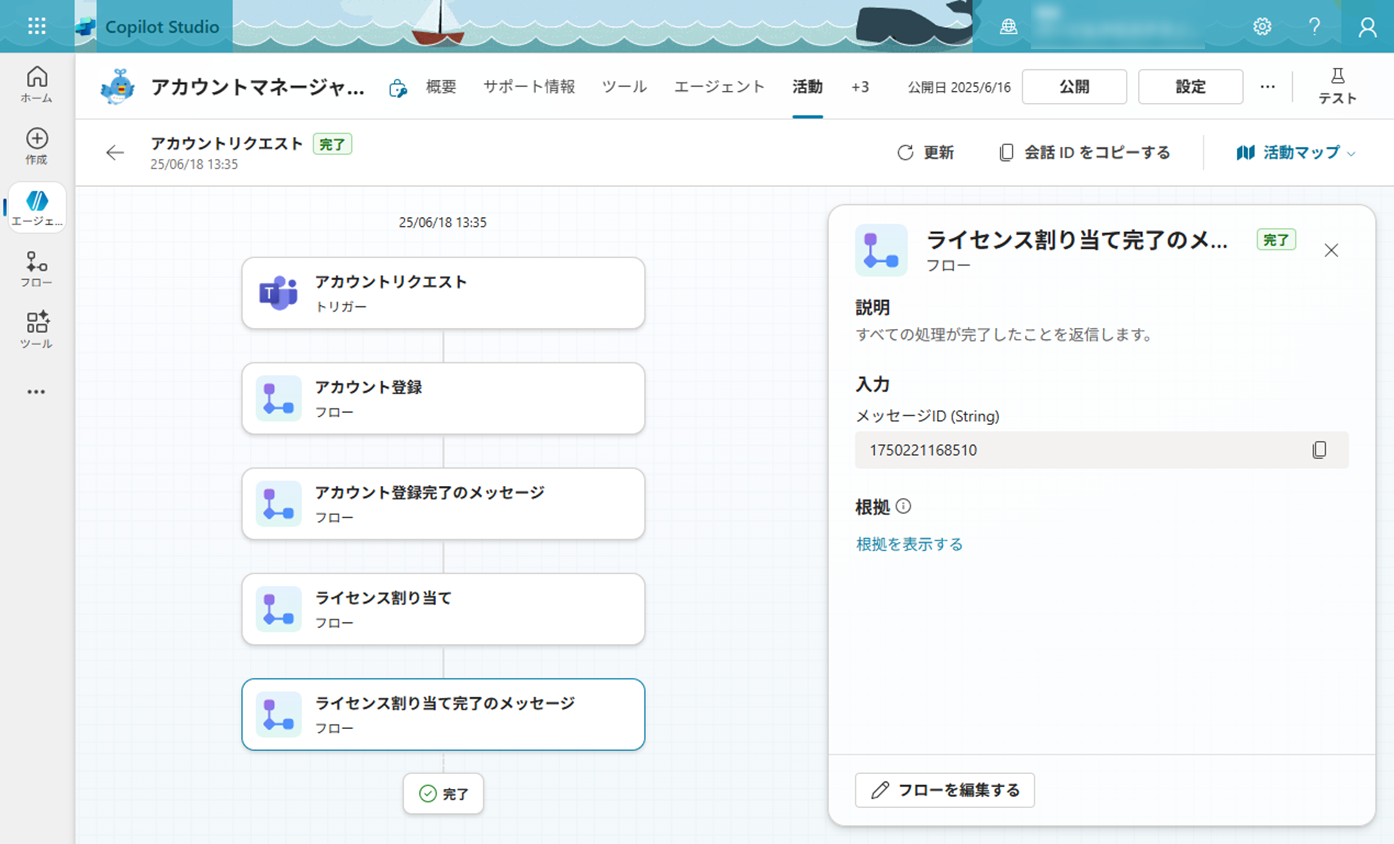This screenshot has width=1394, height=844.
Task: Click the icon next to agent name
Action: [398, 88]
